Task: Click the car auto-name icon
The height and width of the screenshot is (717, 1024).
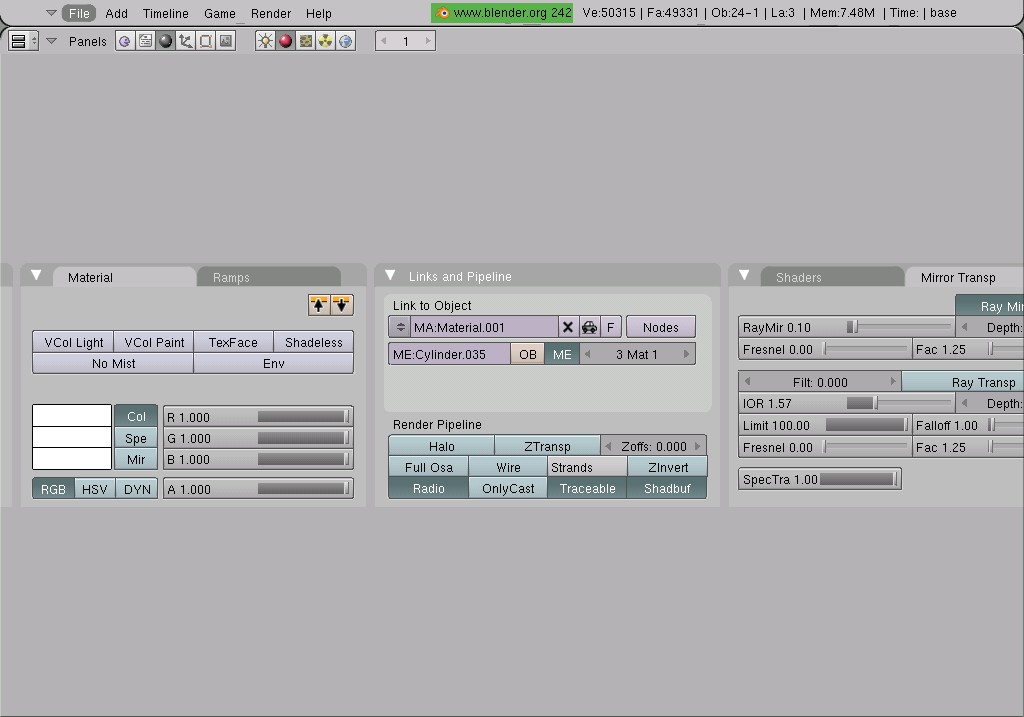Action: tap(589, 327)
